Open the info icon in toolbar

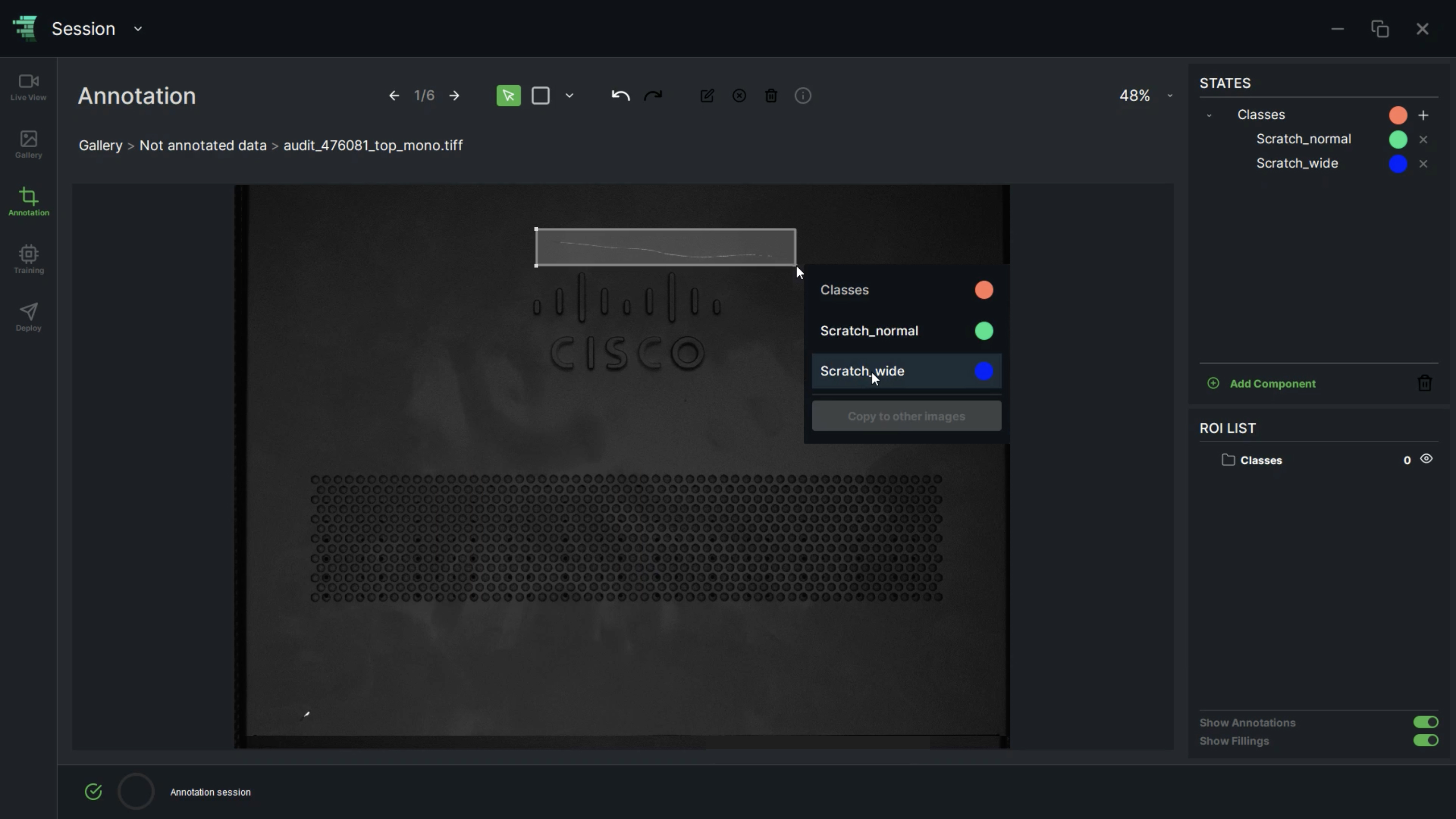pos(803,96)
